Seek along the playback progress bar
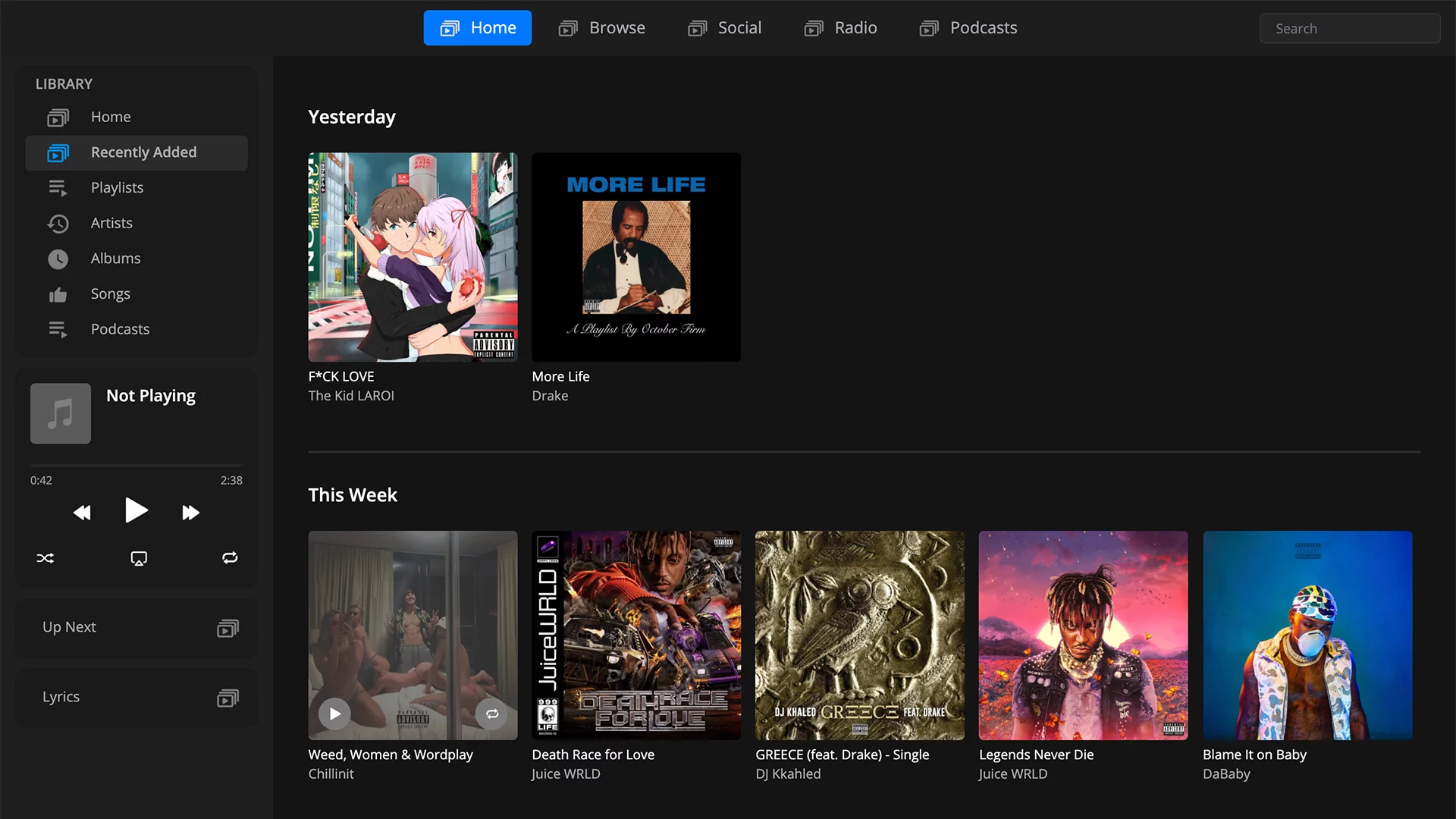Viewport: 1456px width, 819px height. [x=136, y=465]
